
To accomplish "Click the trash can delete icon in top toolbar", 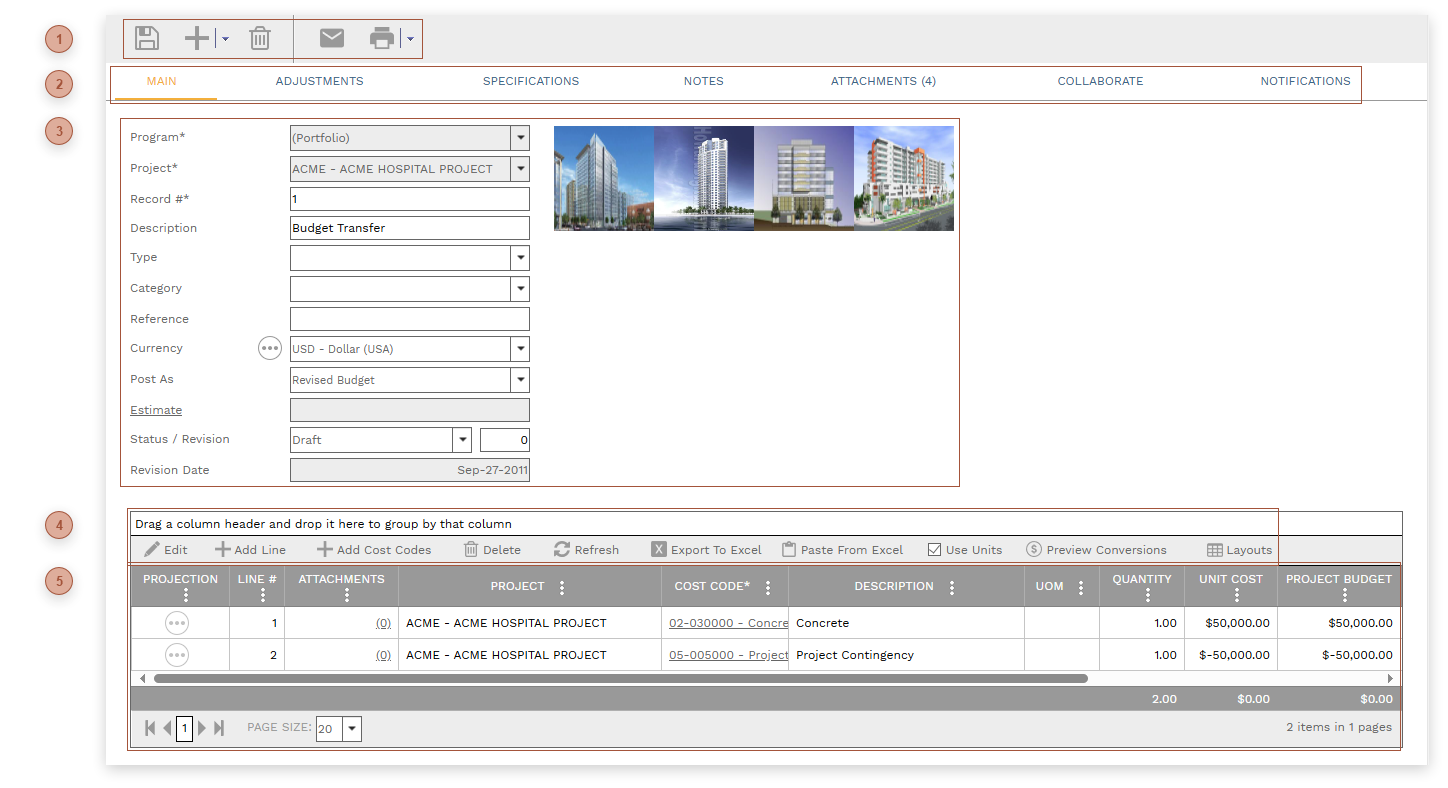I will (x=260, y=39).
